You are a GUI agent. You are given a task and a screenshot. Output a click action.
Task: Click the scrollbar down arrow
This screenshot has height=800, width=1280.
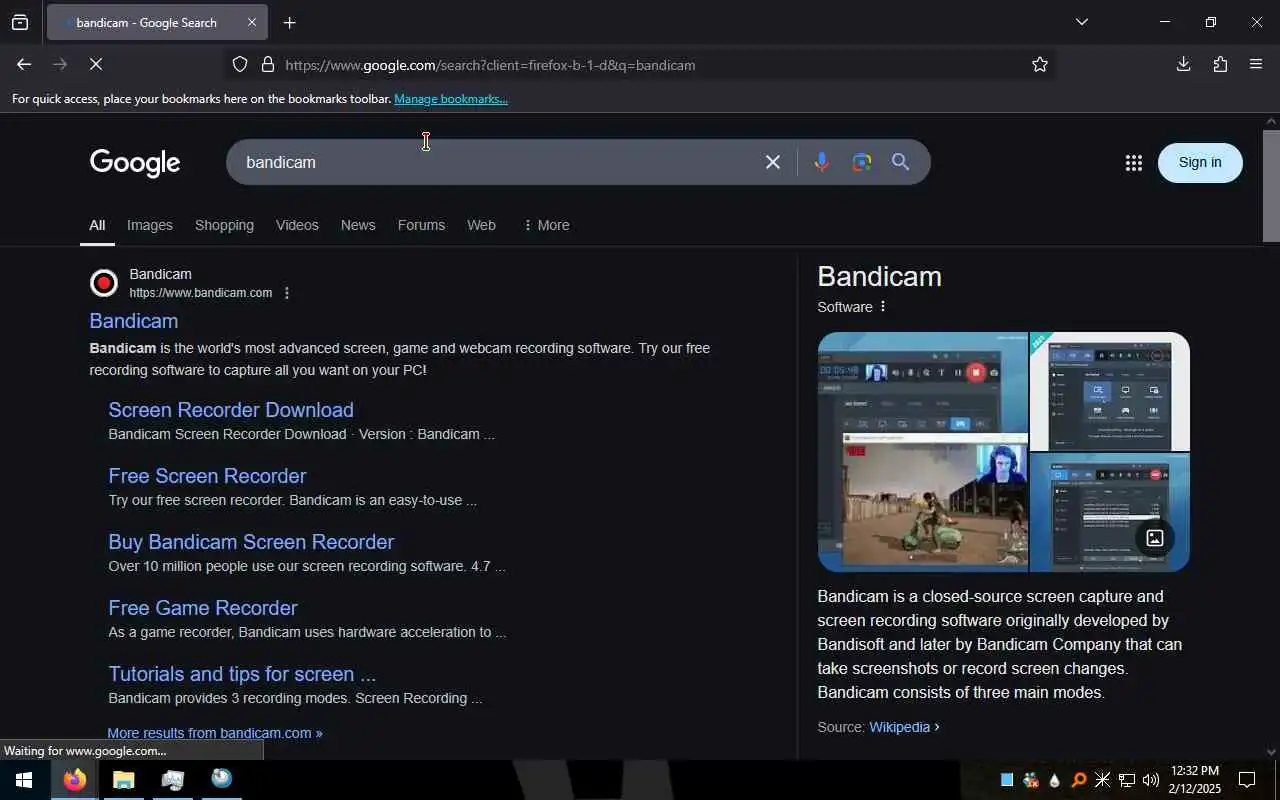coord(1271,752)
